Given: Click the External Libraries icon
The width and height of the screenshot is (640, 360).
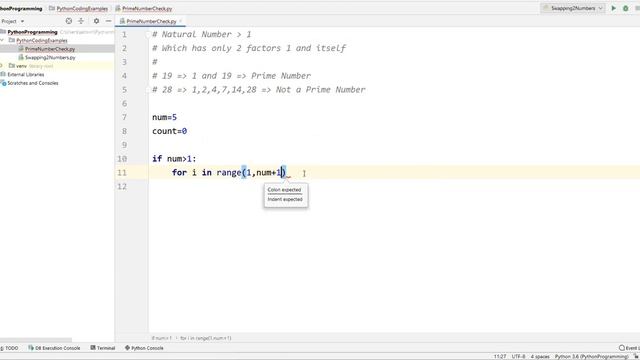Looking at the screenshot, I should coord(3,74).
